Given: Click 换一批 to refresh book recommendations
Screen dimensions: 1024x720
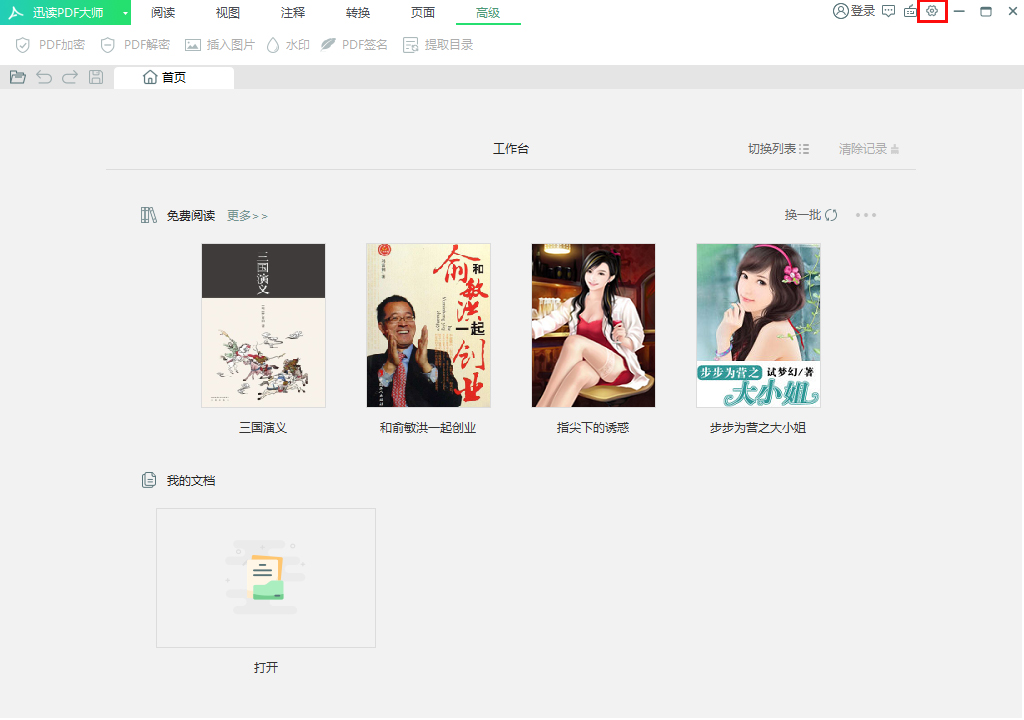Looking at the screenshot, I should point(806,214).
